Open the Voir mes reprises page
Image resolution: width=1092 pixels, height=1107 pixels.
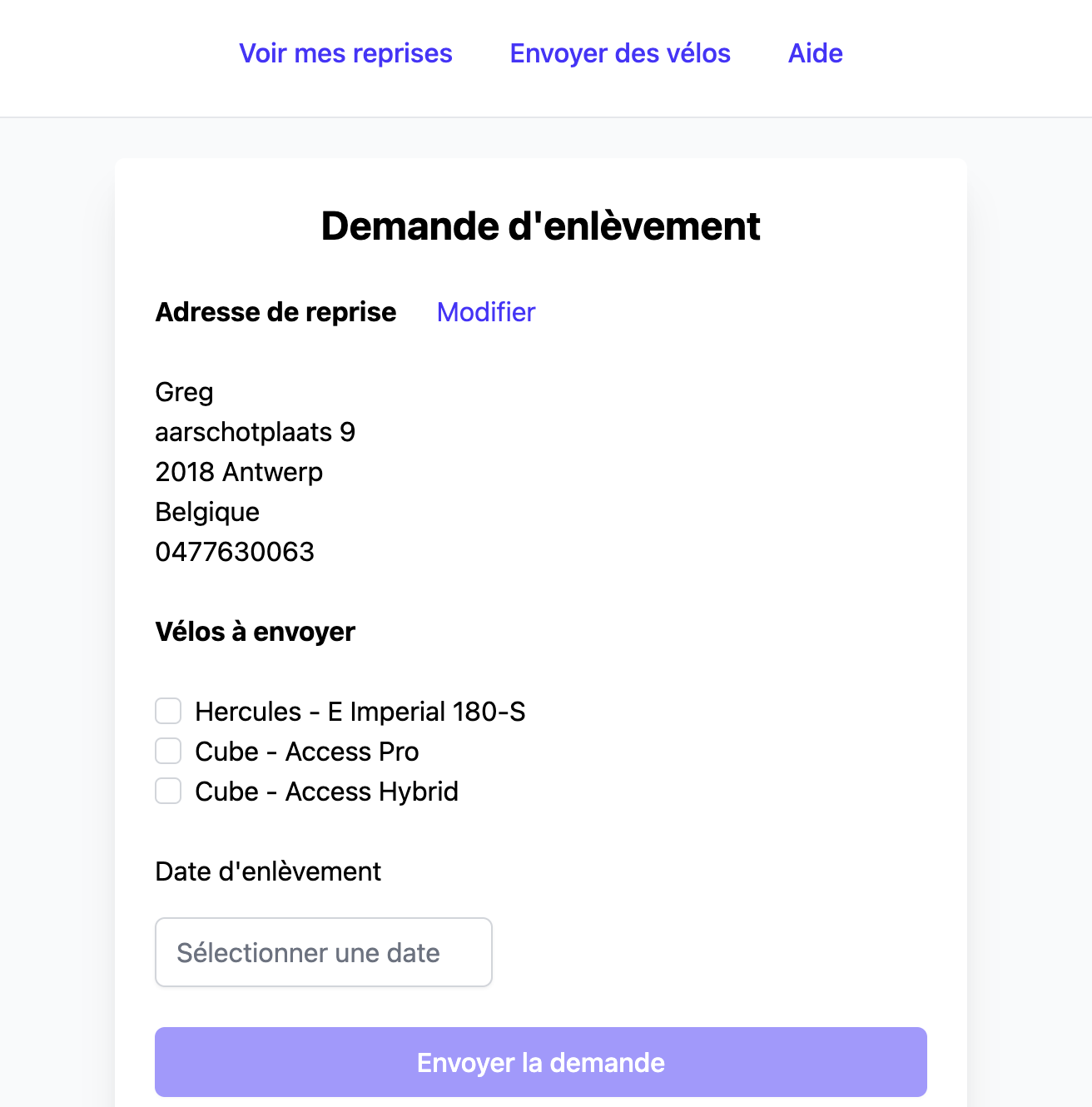[345, 53]
